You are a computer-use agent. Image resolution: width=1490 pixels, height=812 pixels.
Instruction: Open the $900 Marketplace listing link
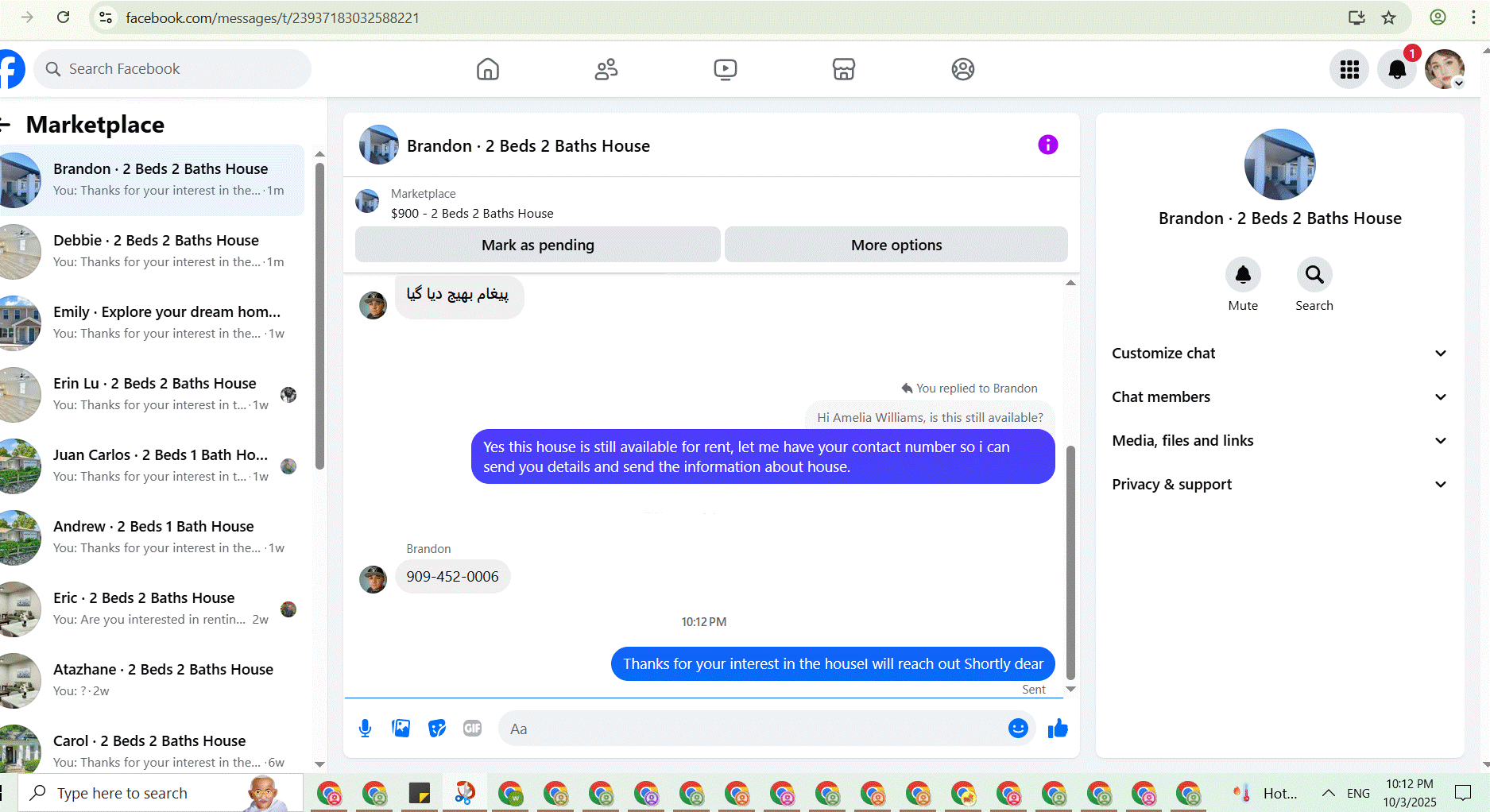[x=472, y=213]
